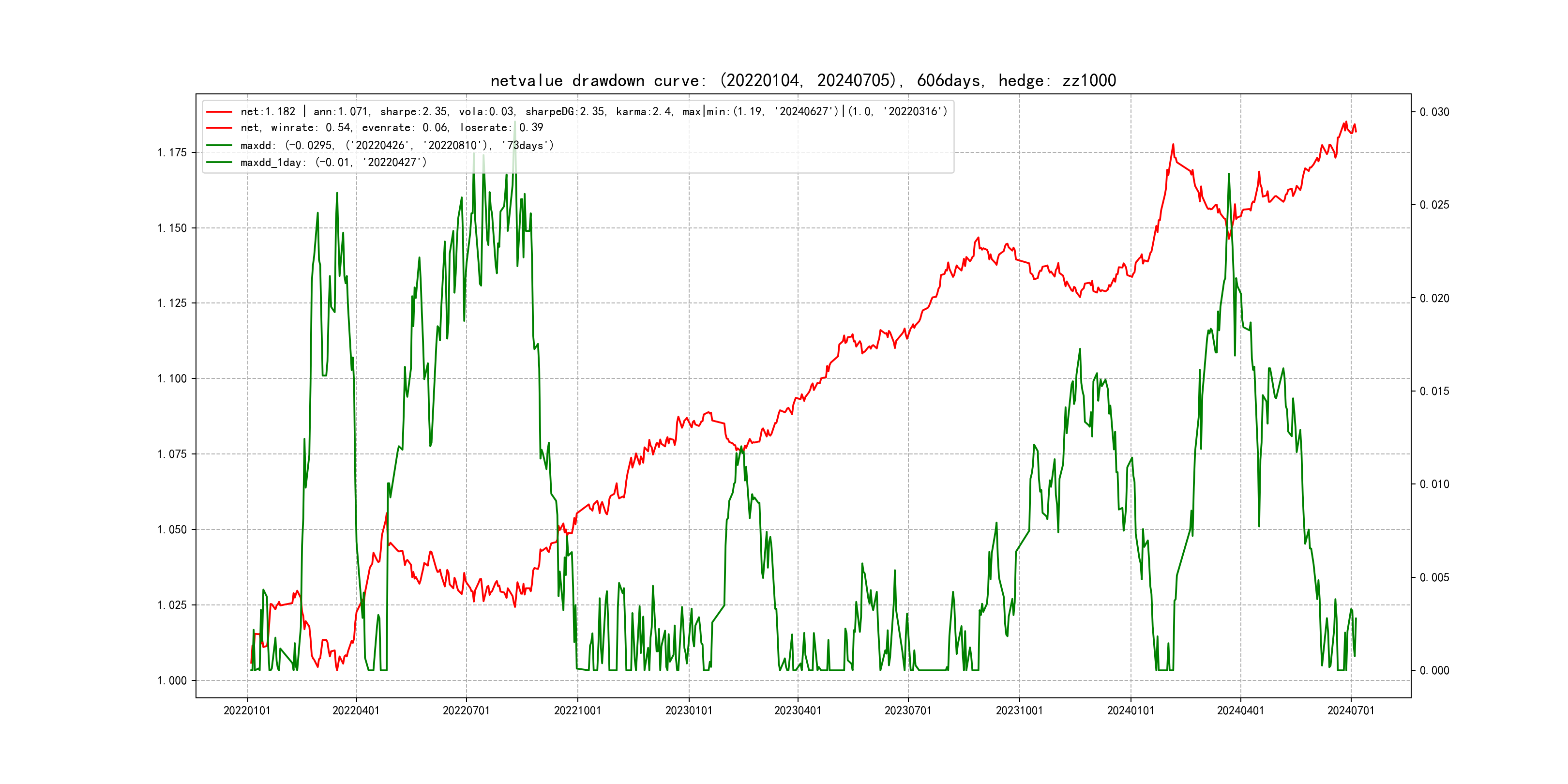1568x784 pixels.
Task: Click the 20220701 x-axis date label
Action: coord(466,711)
